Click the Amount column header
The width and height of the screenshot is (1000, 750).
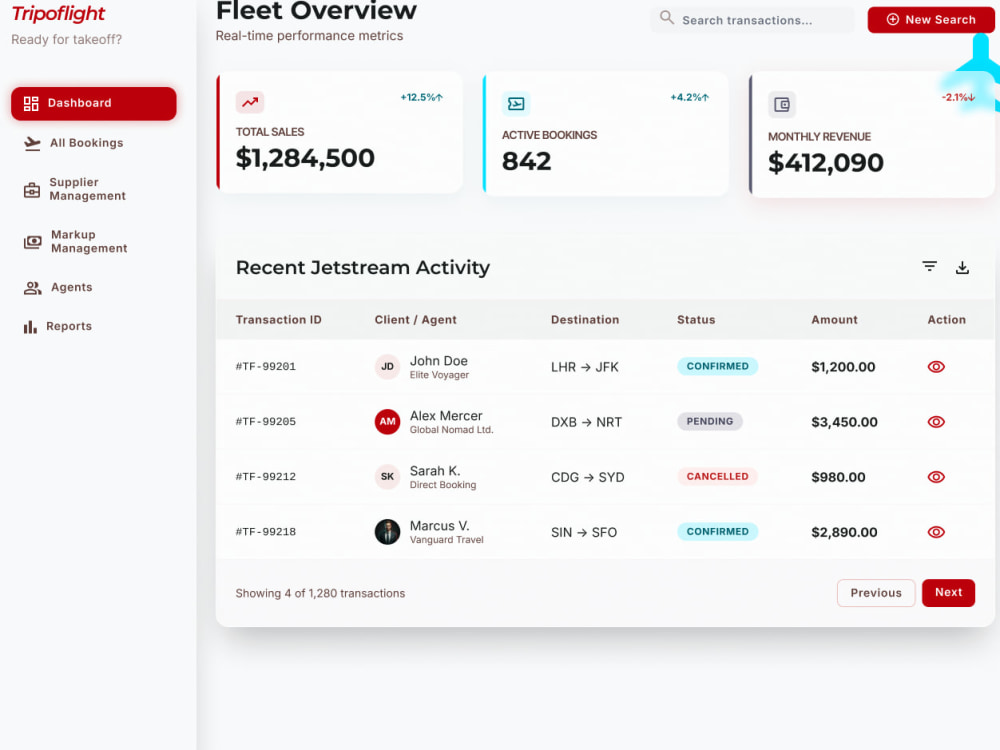[x=834, y=320]
